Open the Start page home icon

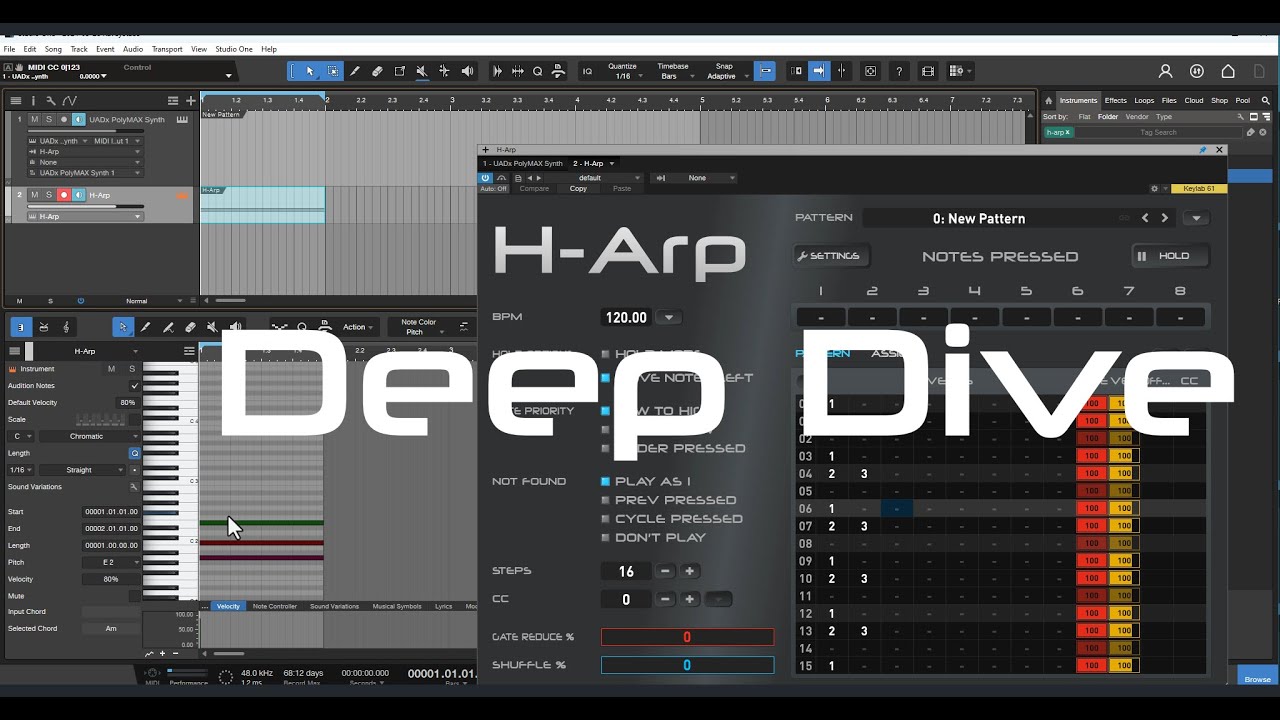tap(1228, 71)
